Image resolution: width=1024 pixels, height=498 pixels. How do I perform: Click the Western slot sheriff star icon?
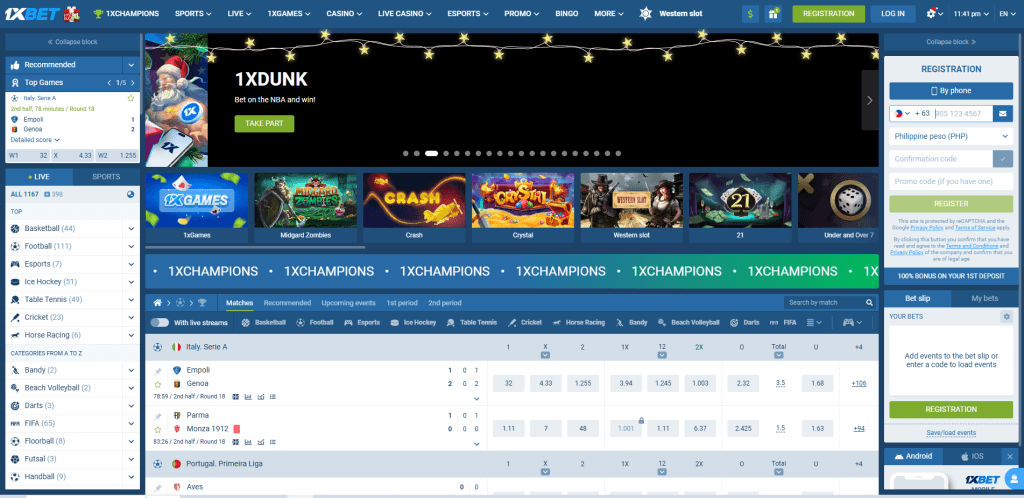coord(645,13)
